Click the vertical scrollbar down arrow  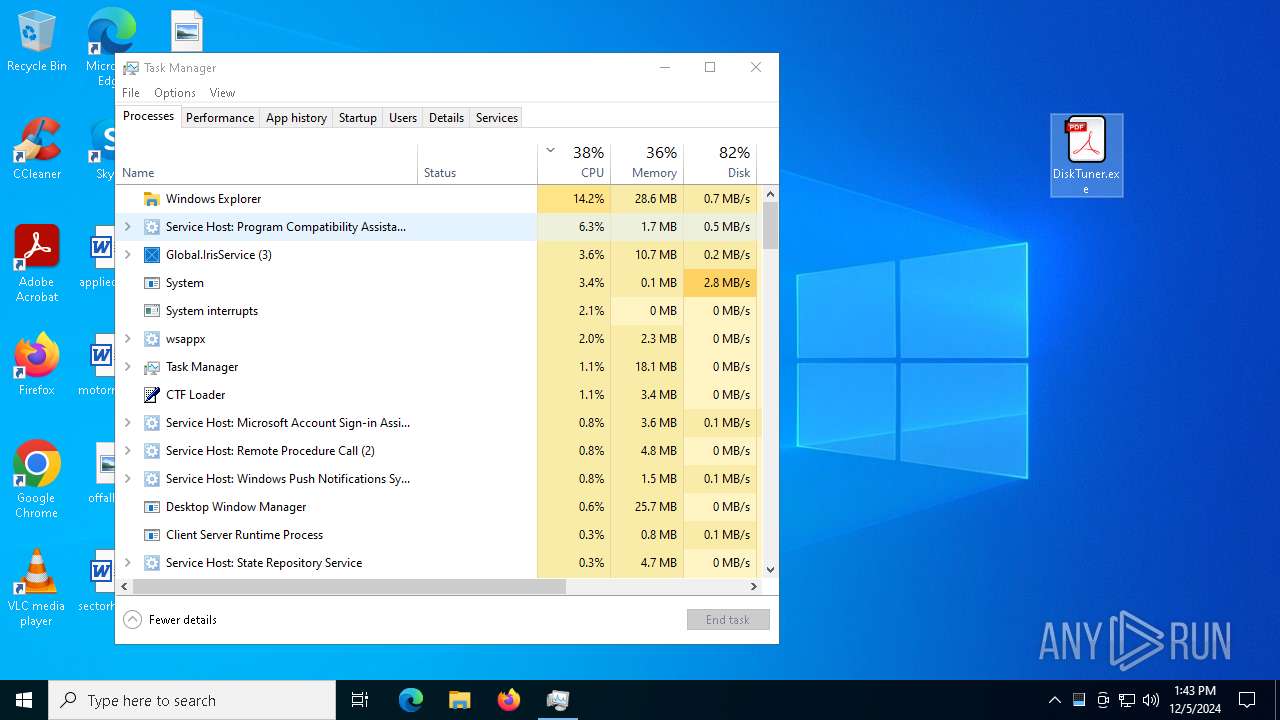[770, 569]
